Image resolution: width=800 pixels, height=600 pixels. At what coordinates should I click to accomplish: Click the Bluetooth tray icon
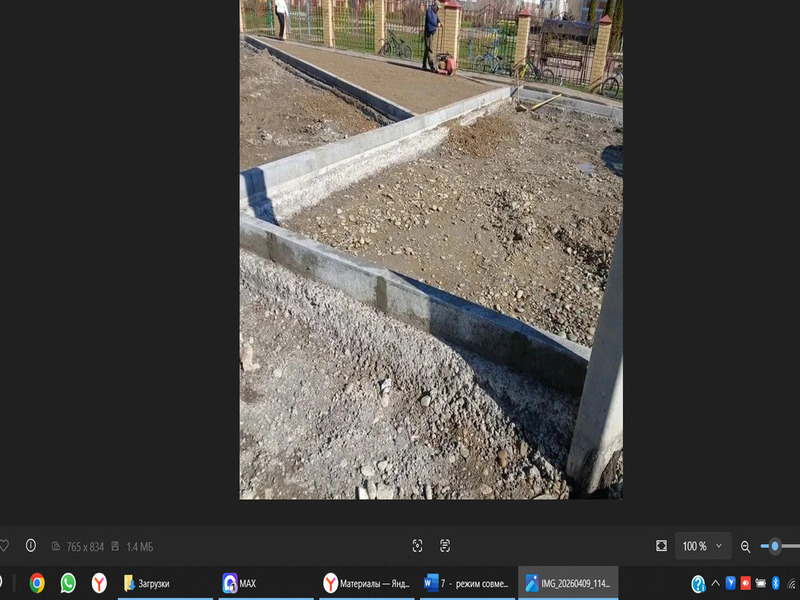tap(775, 583)
